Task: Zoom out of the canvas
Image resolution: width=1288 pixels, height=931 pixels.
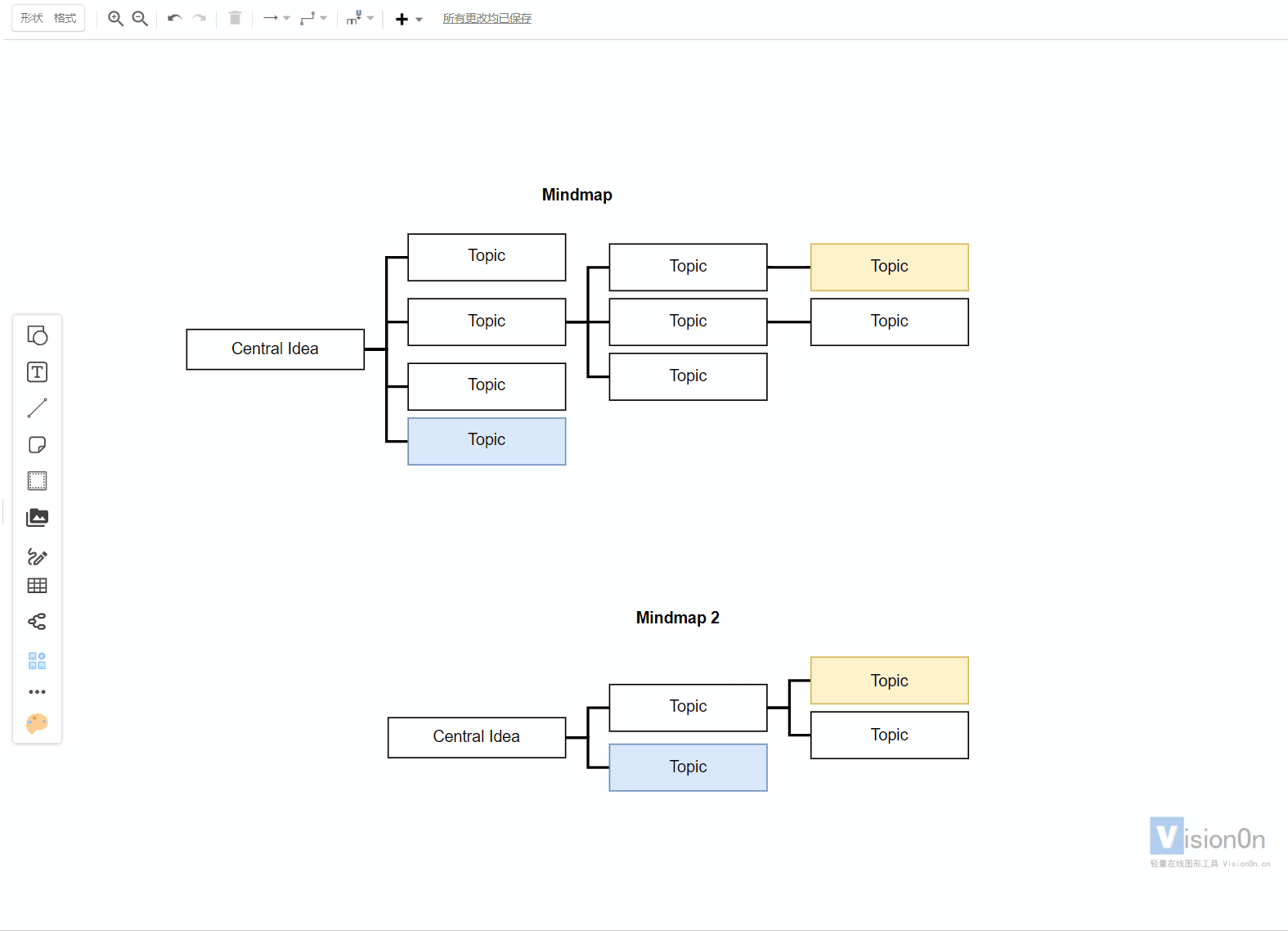Action: (140, 19)
